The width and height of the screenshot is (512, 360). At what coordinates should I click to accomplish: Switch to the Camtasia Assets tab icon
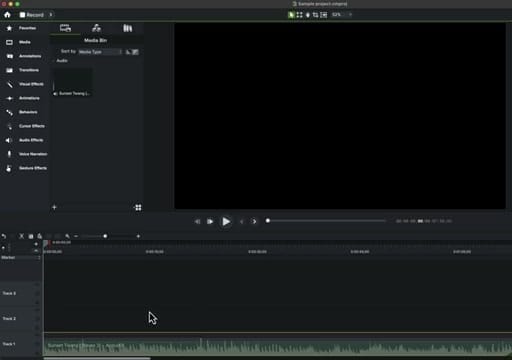click(x=96, y=28)
